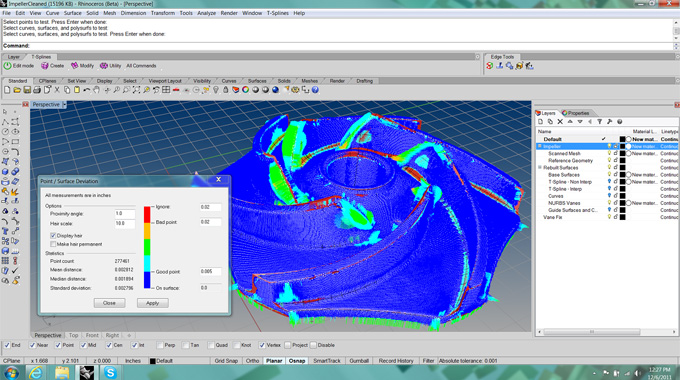Click the light bulb icon in Standard toolbar
680x380 pixels.
216,90
